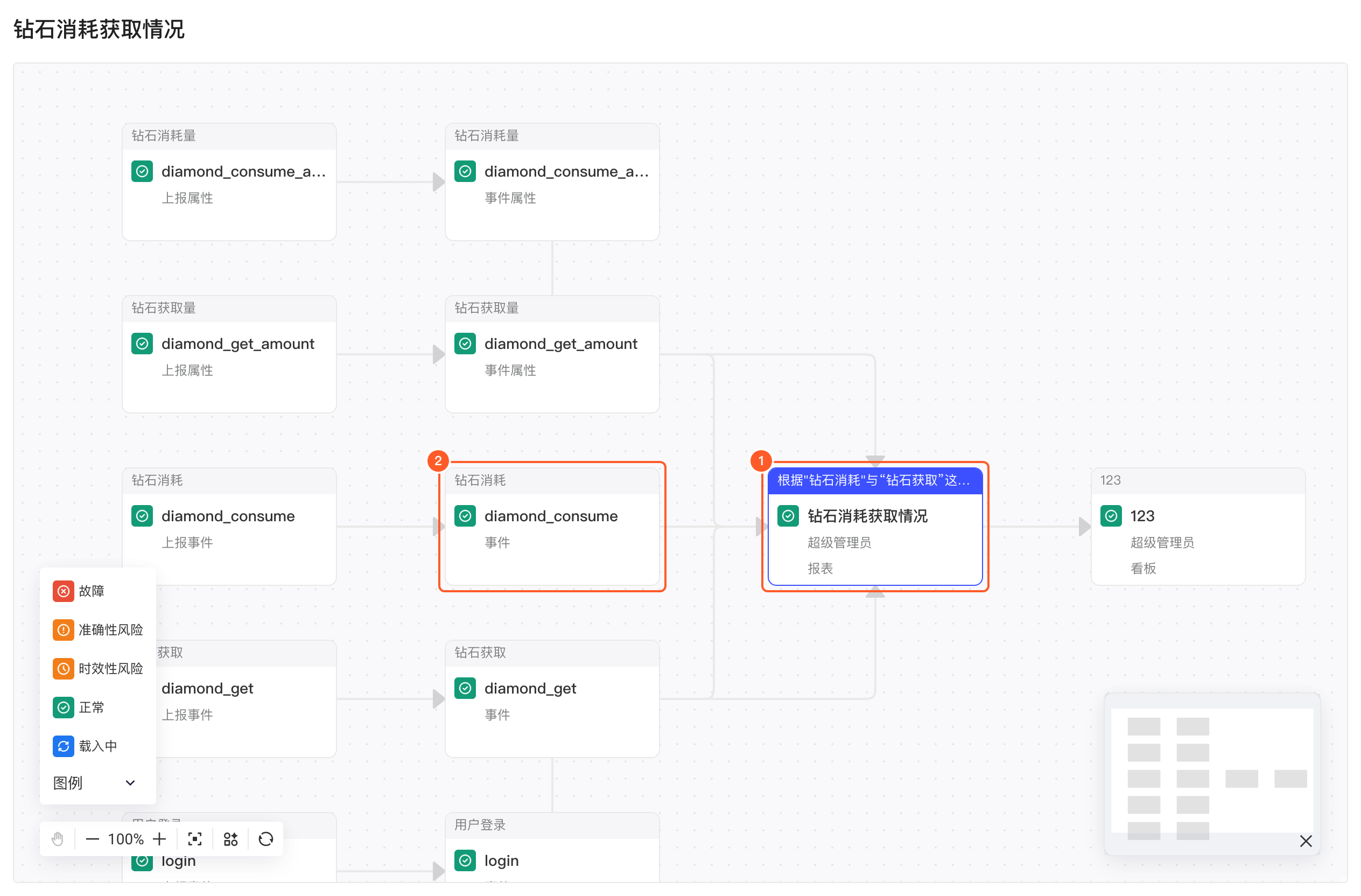Click the refresh icon in toolbar
Viewport: 1361px width, 896px height.
266,839
